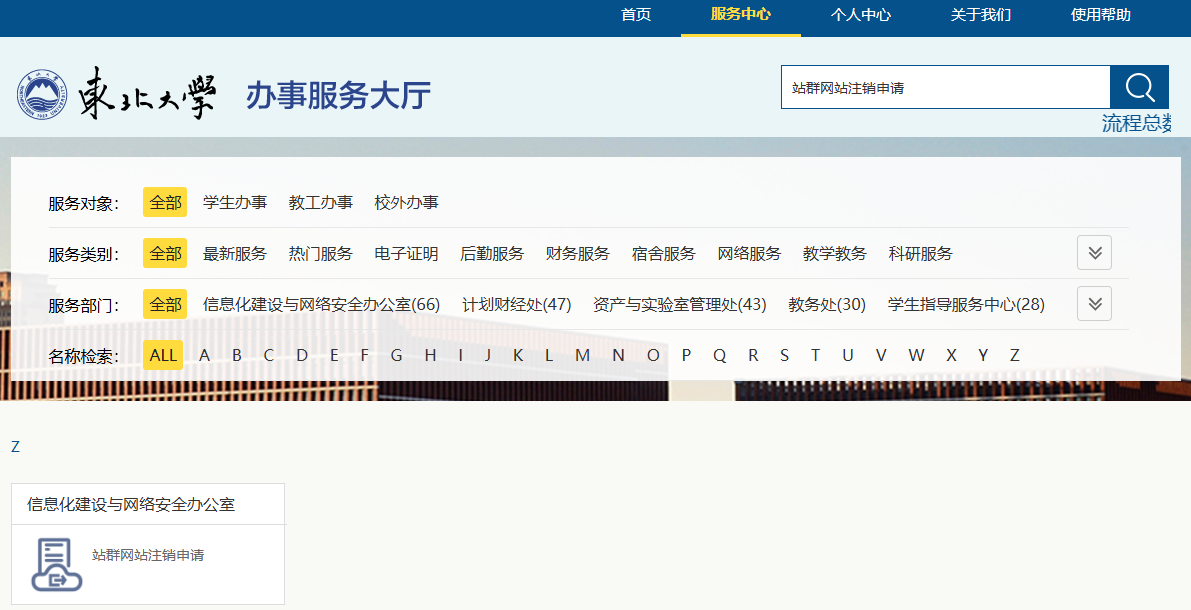Open the 站群网站注销申请 service link
This screenshot has width=1191, height=610.
pyautogui.click(x=148, y=555)
